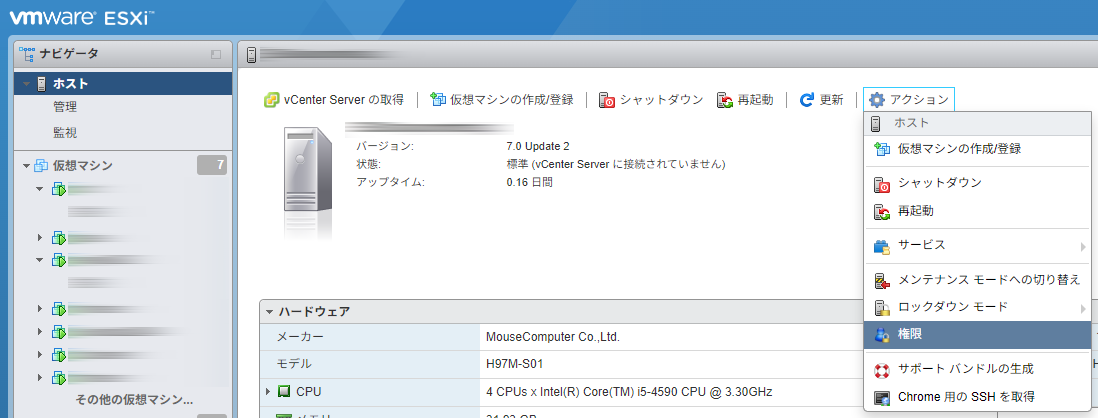Click アップタイム value 0.16 日間
Screen dimensions: 1098x418
529,183
